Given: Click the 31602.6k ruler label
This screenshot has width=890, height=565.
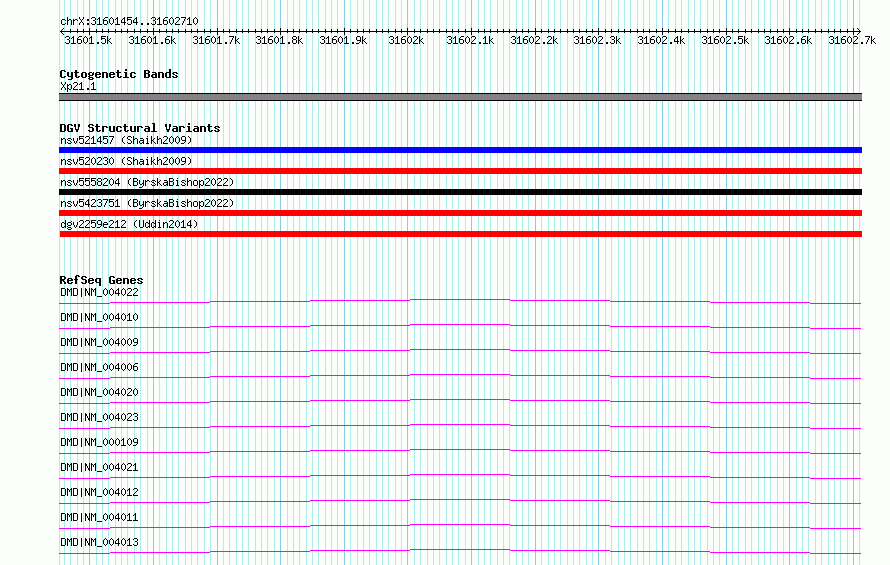Looking at the screenshot, I should [x=788, y=40].
